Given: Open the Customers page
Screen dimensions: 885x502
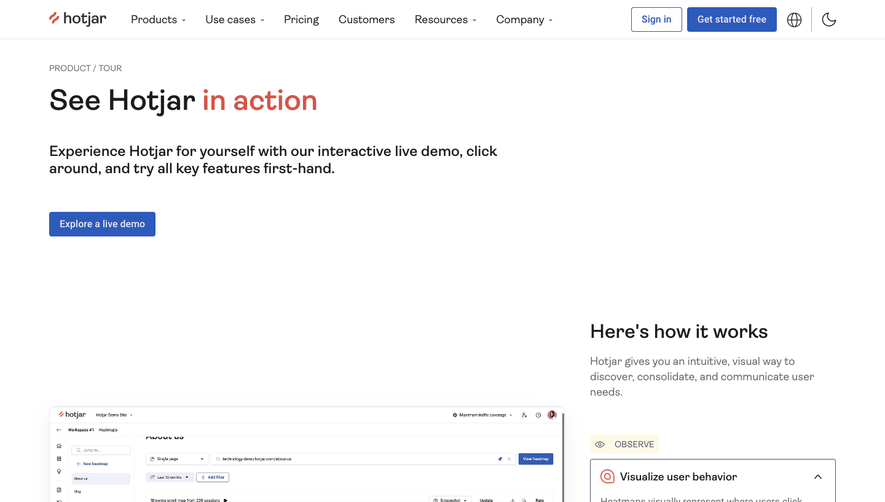Looking at the screenshot, I should [366, 20].
